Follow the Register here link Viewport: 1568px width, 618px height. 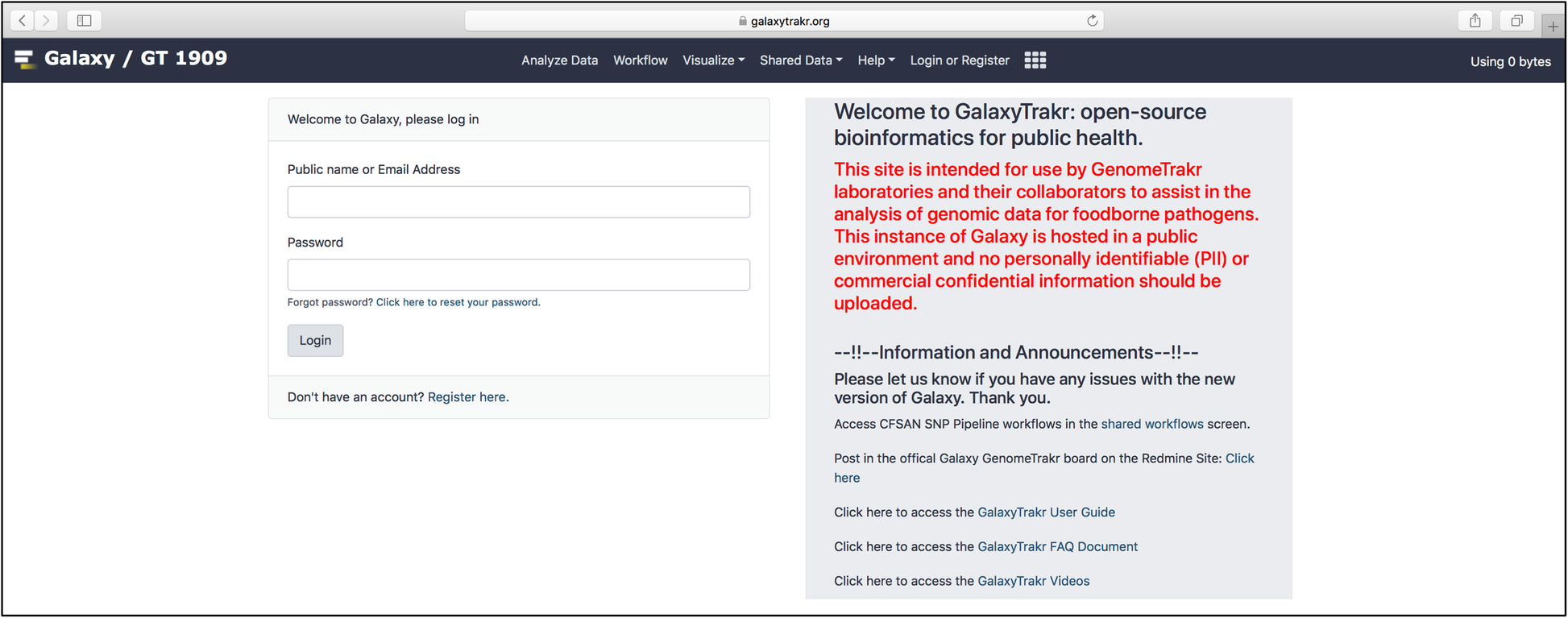coord(467,397)
